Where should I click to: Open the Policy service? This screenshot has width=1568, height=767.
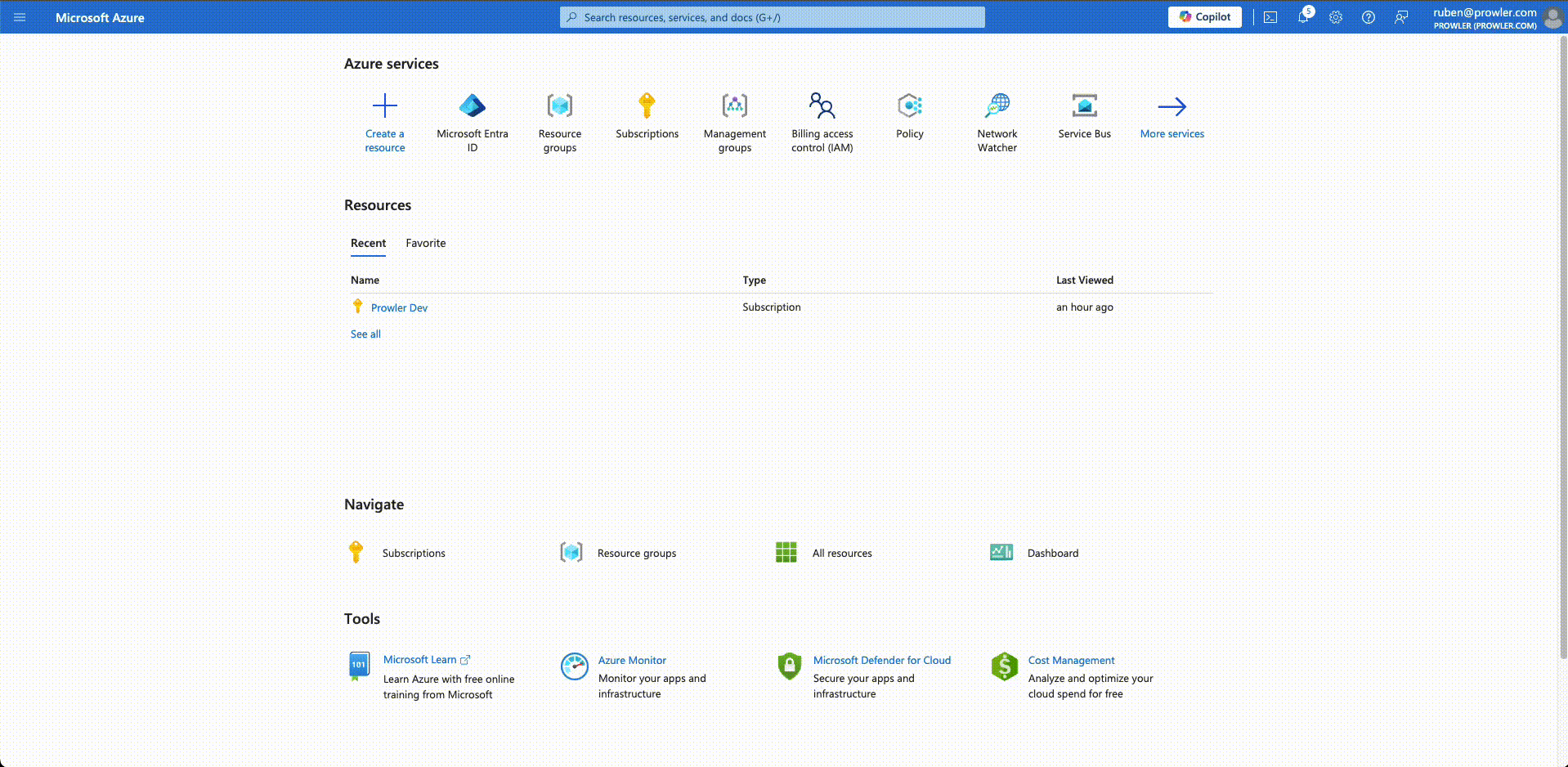coord(909,106)
